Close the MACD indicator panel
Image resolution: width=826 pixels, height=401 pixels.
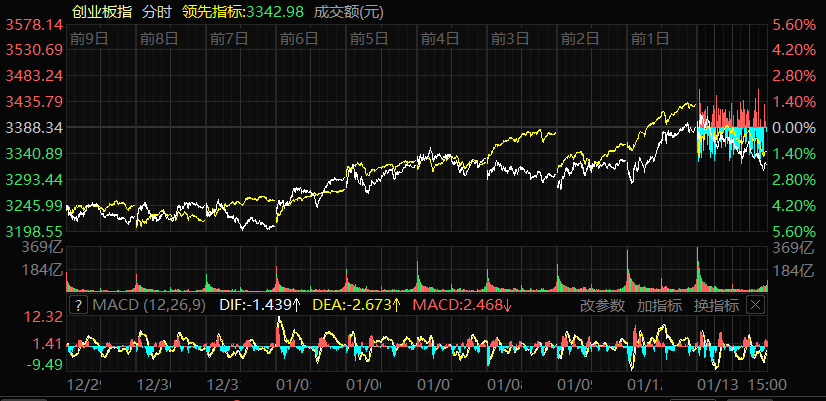[x=755, y=305]
